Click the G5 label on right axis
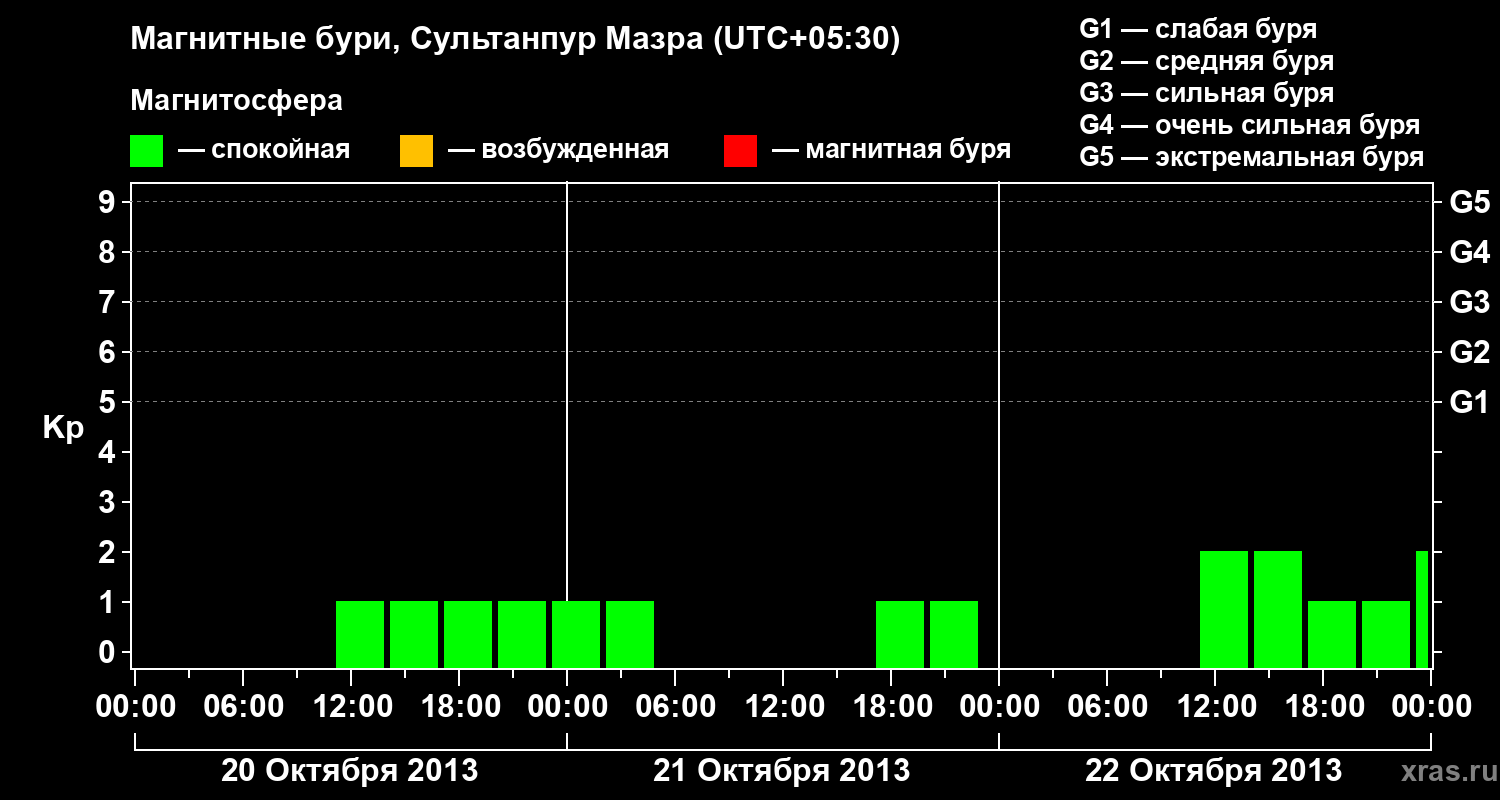 (x=1469, y=203)
